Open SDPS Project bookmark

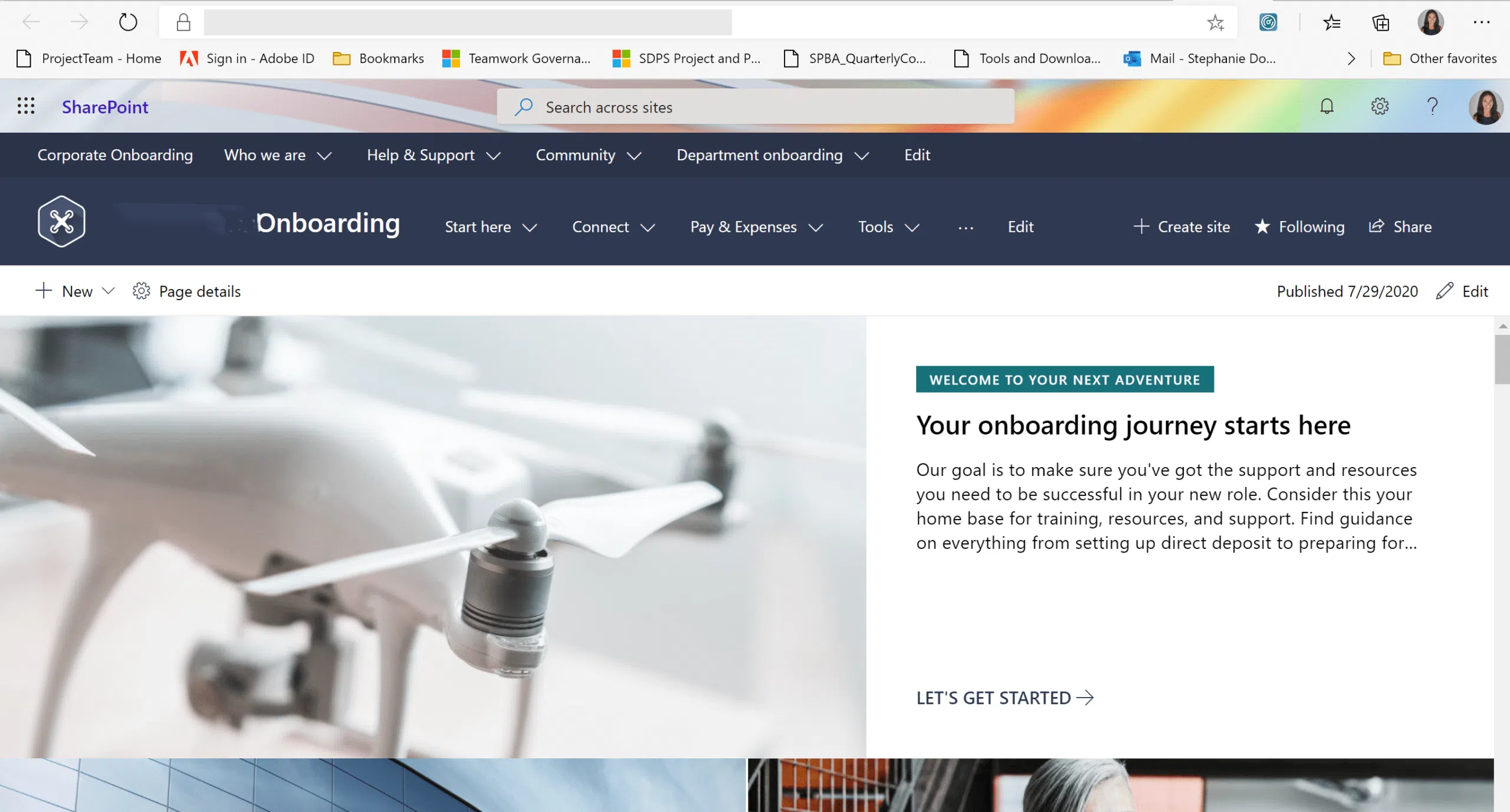coord(687,58)
